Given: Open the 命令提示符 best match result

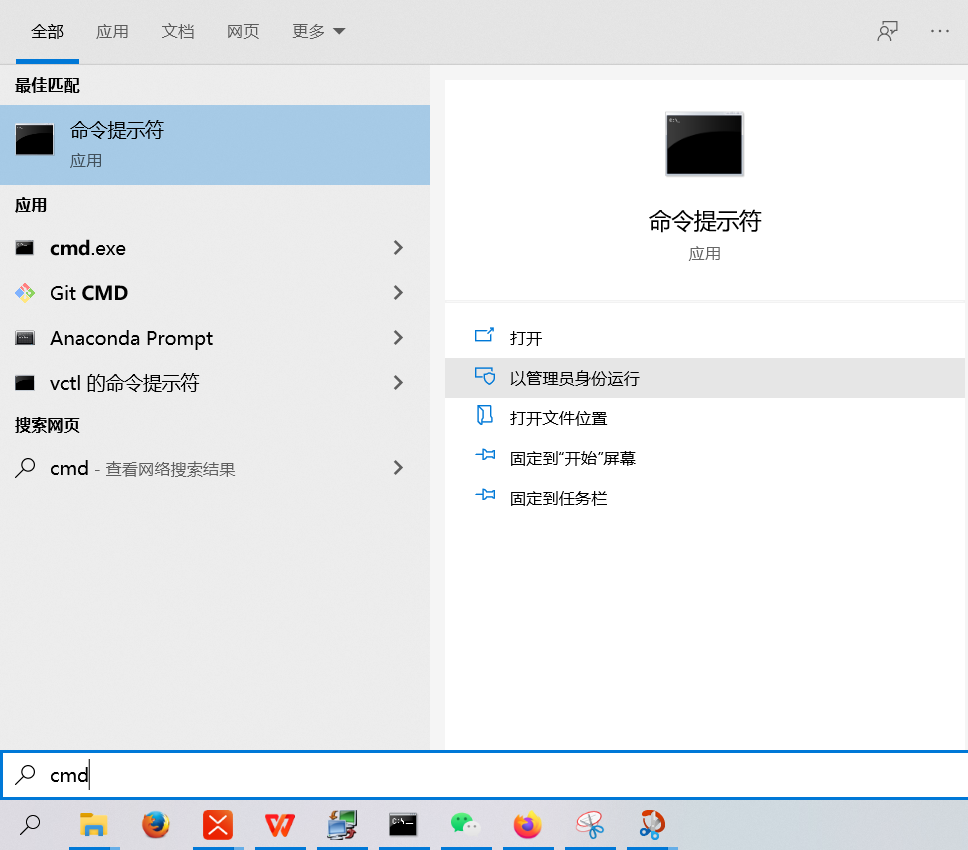Looking at the screenshot, I should click(x=215, y=145).
